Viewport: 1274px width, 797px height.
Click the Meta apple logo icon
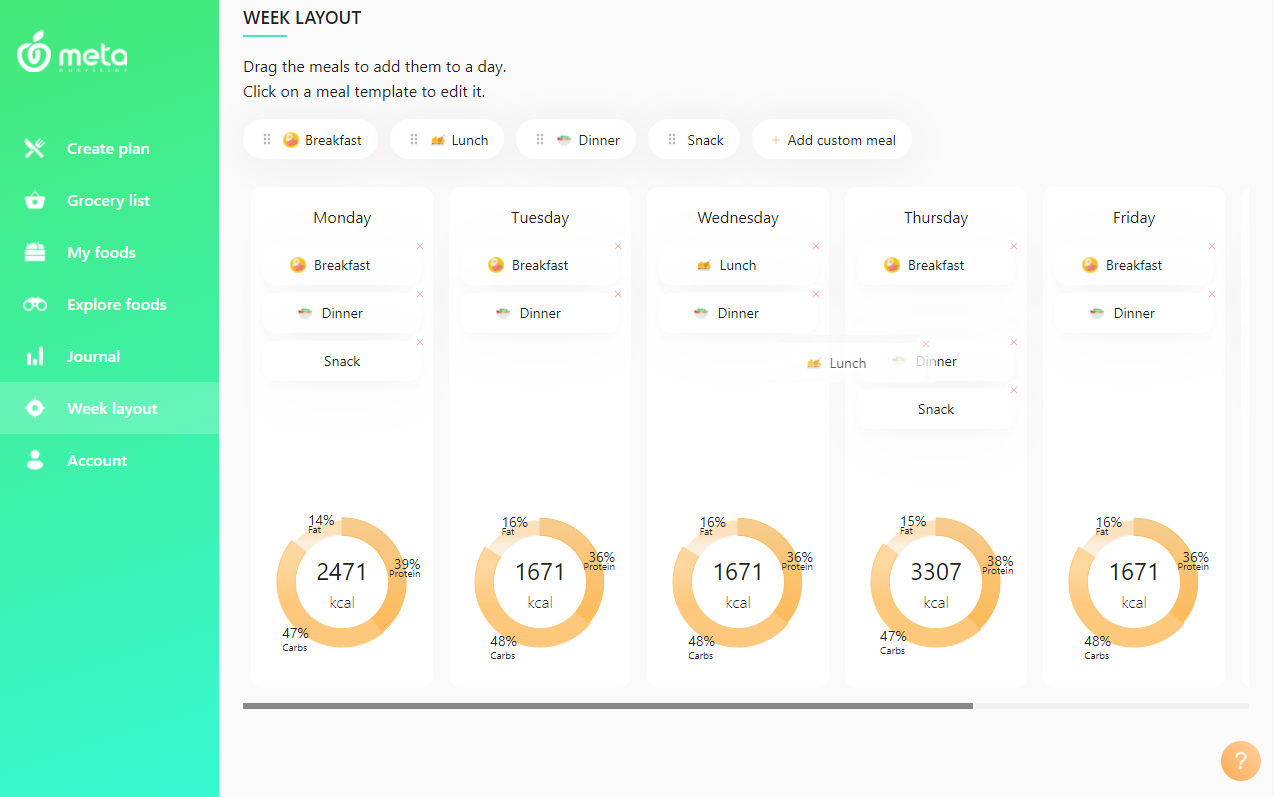(x=34, y=53)
